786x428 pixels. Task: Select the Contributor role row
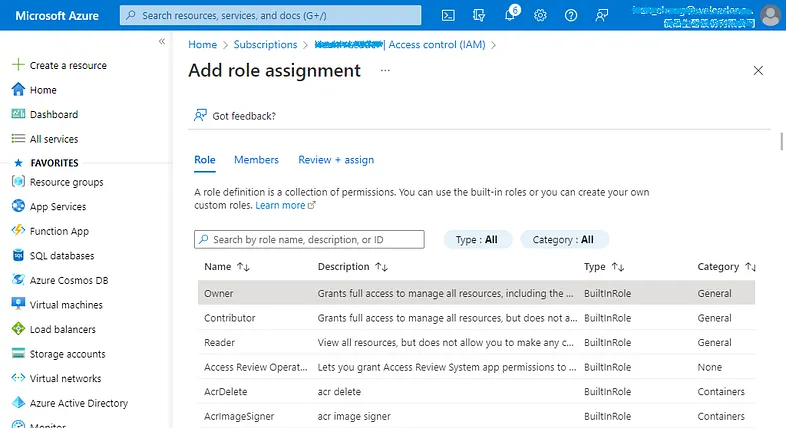477,318
